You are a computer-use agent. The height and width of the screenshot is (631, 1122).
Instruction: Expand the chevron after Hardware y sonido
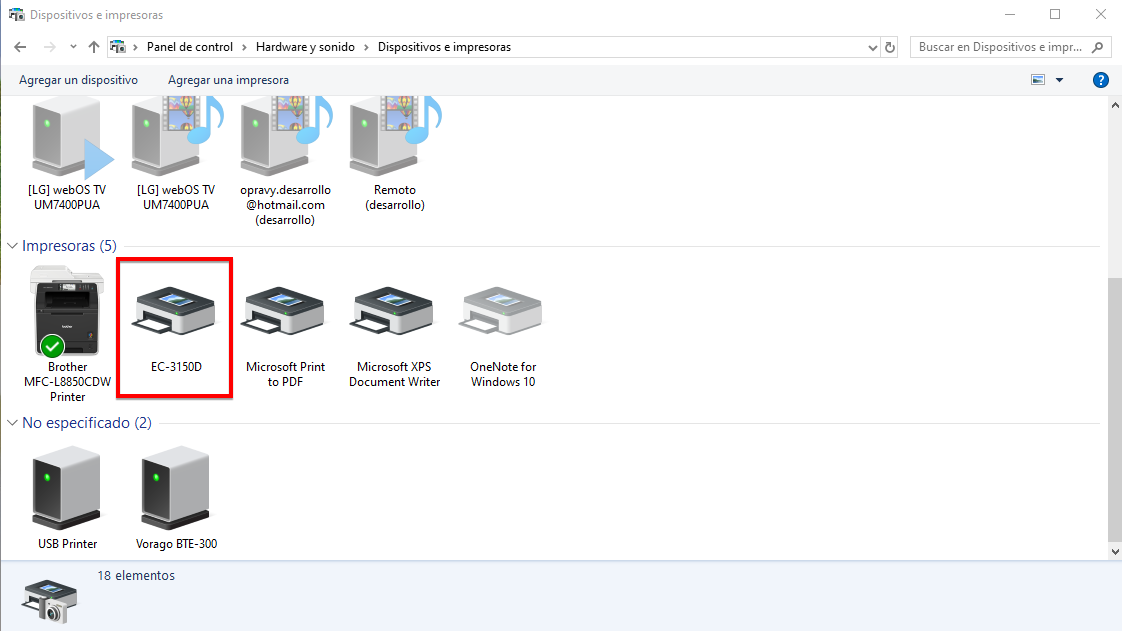point(366,47)
